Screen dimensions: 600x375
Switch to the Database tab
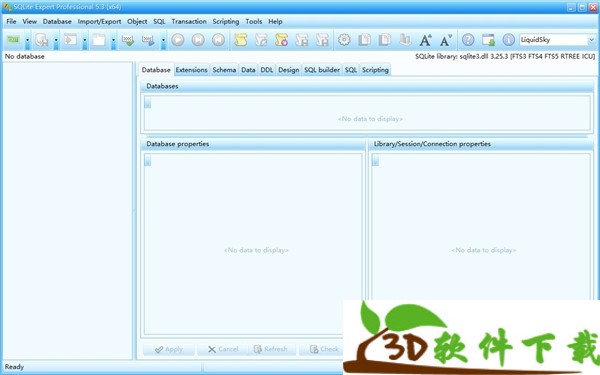156,70
